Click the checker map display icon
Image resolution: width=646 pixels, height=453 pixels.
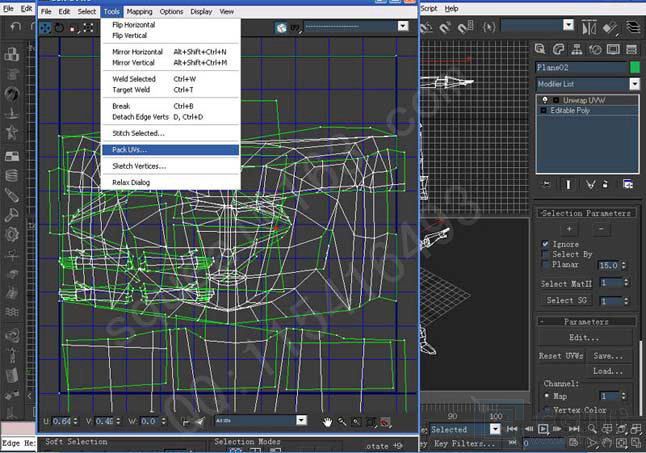281,28
